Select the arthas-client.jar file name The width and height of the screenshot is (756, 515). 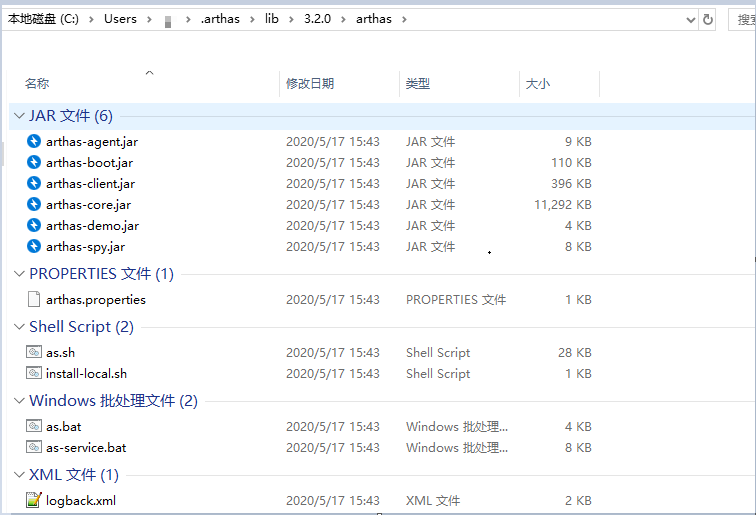91,184
